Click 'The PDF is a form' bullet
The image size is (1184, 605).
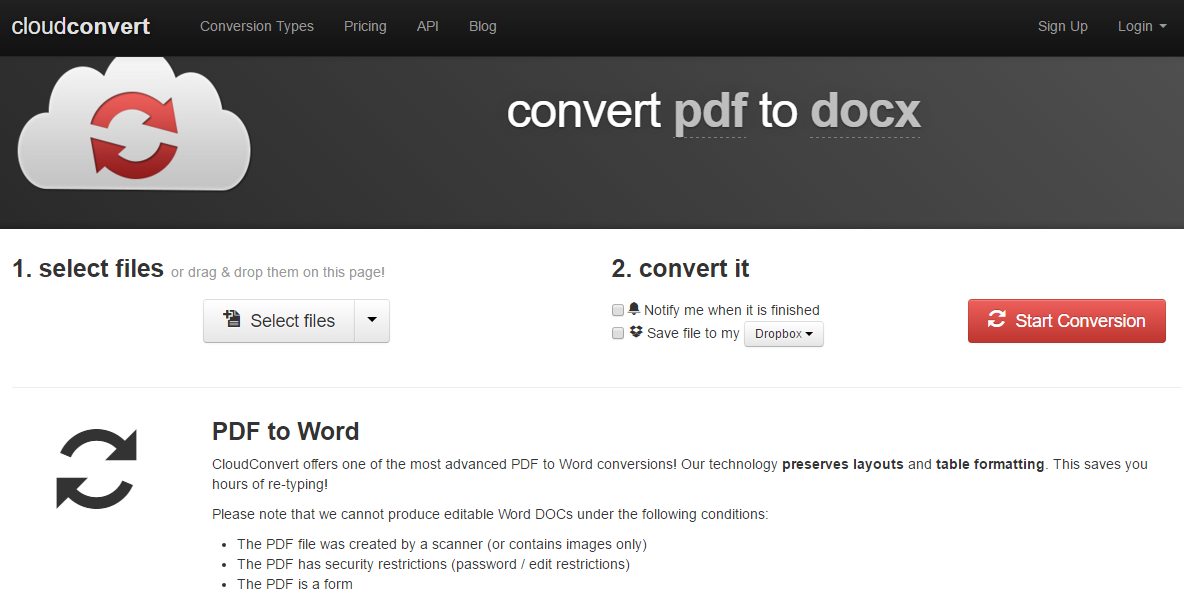point(294,585)
